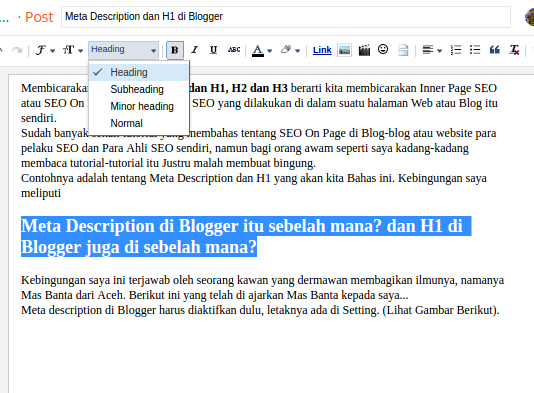Click the line 'Meta description di Blogger harus'
This screenshot has width=534, height=393.
260,310
